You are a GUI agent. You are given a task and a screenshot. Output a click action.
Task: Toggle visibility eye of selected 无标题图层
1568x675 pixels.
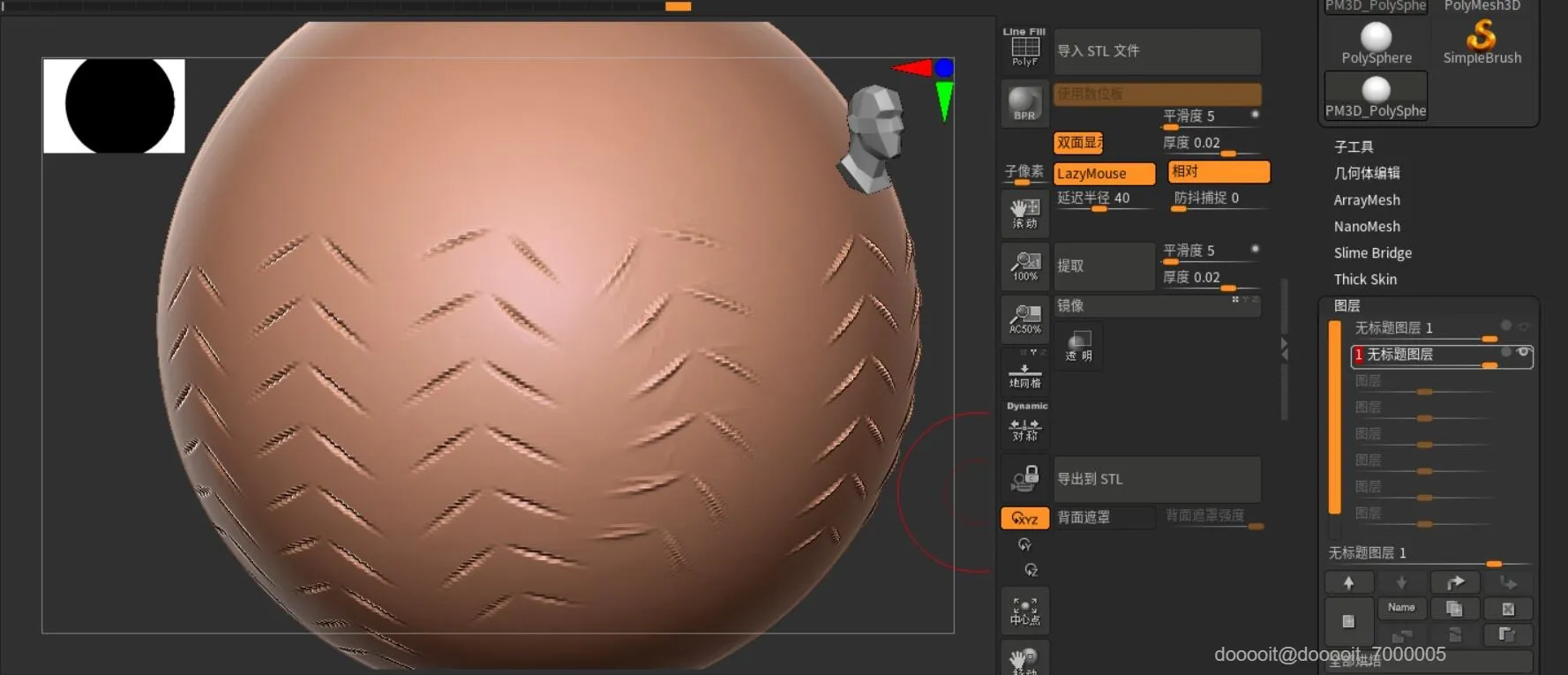1523,352
